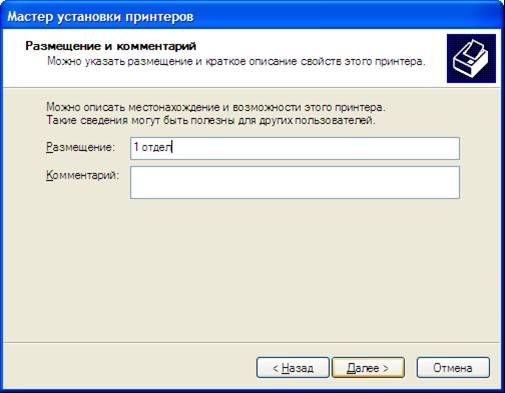The image size is (505, 393).
Task: Click the Далее > button
Action: click(368, 368)
